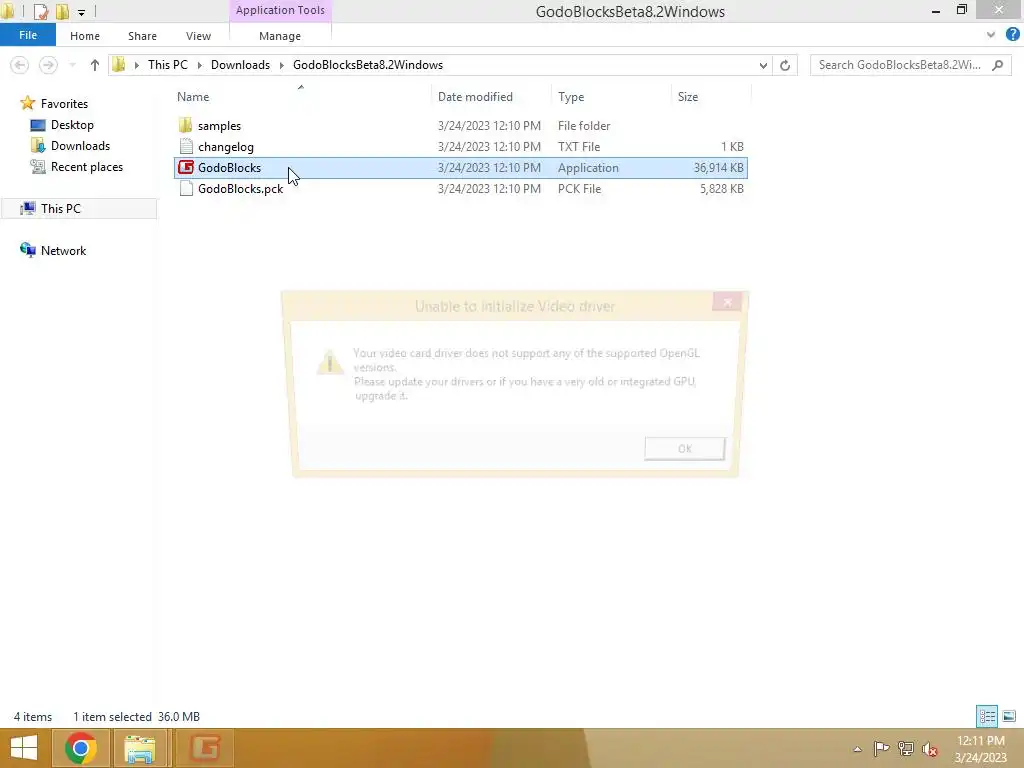Open network status icon in system tray

[x=906, y=748]
